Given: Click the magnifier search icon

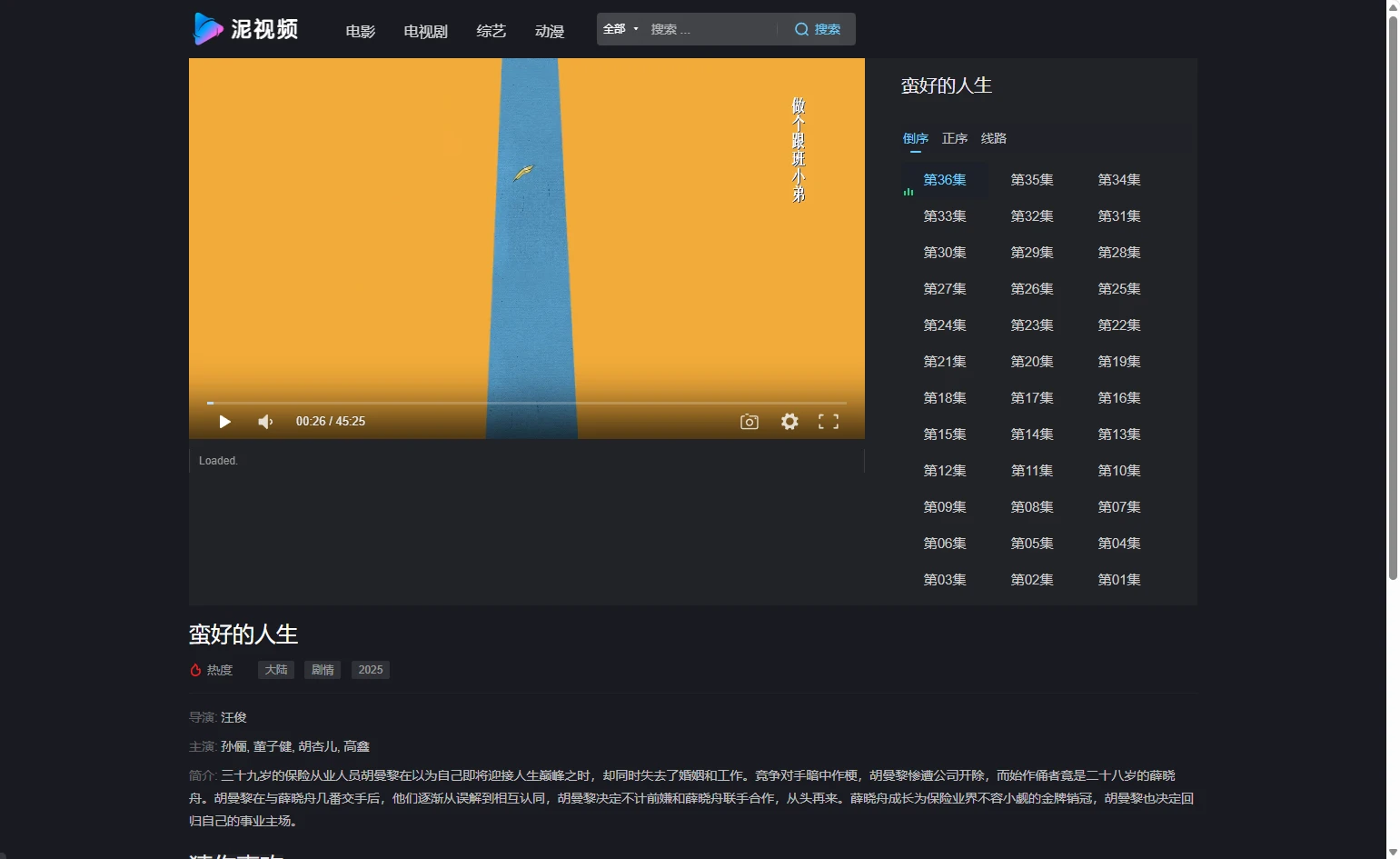Looking at the screenshot, I should [x=801, y=29].
